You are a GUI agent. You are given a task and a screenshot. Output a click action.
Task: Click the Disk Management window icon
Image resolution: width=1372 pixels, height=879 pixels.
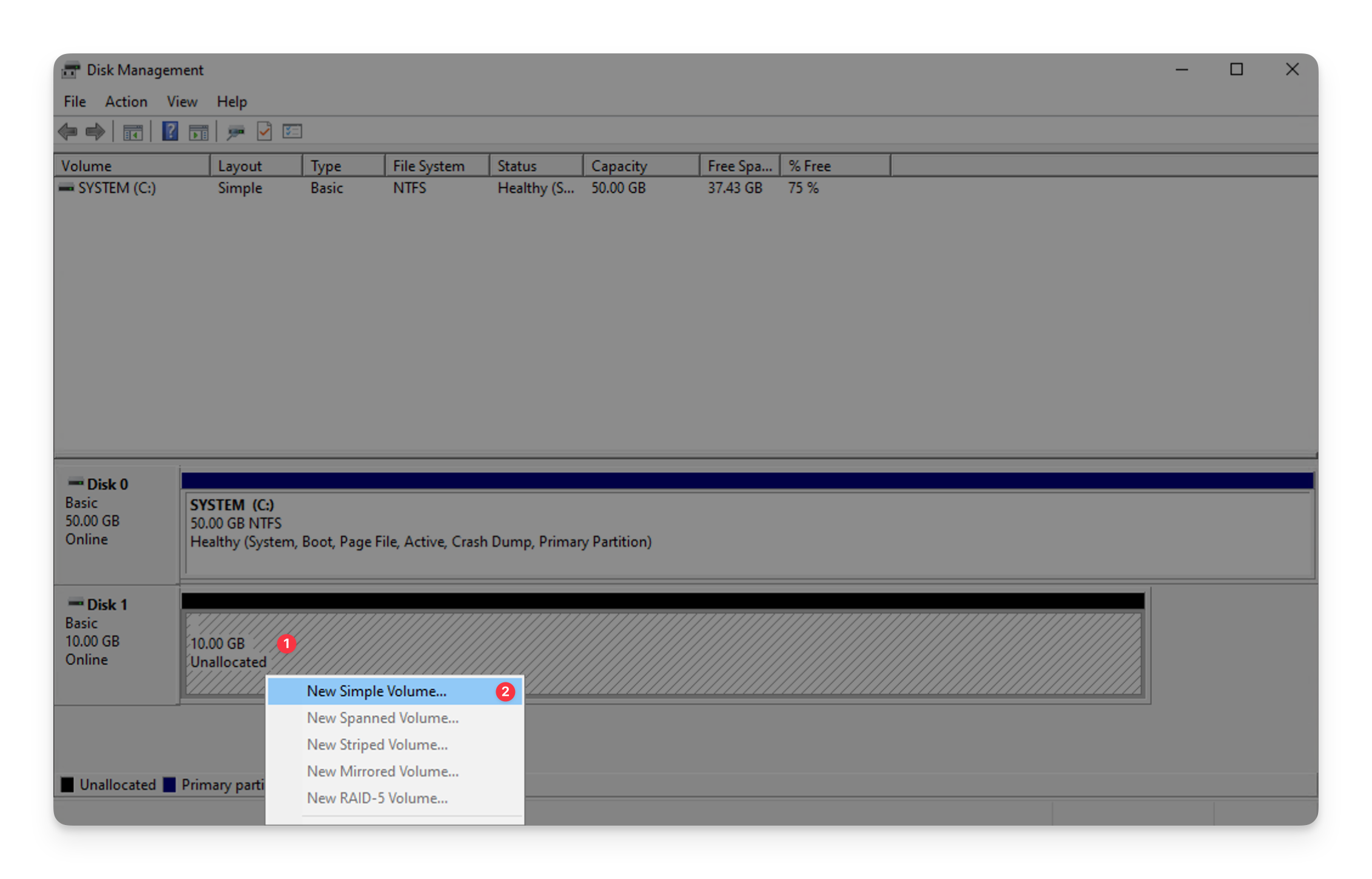[x=71, y=69]
